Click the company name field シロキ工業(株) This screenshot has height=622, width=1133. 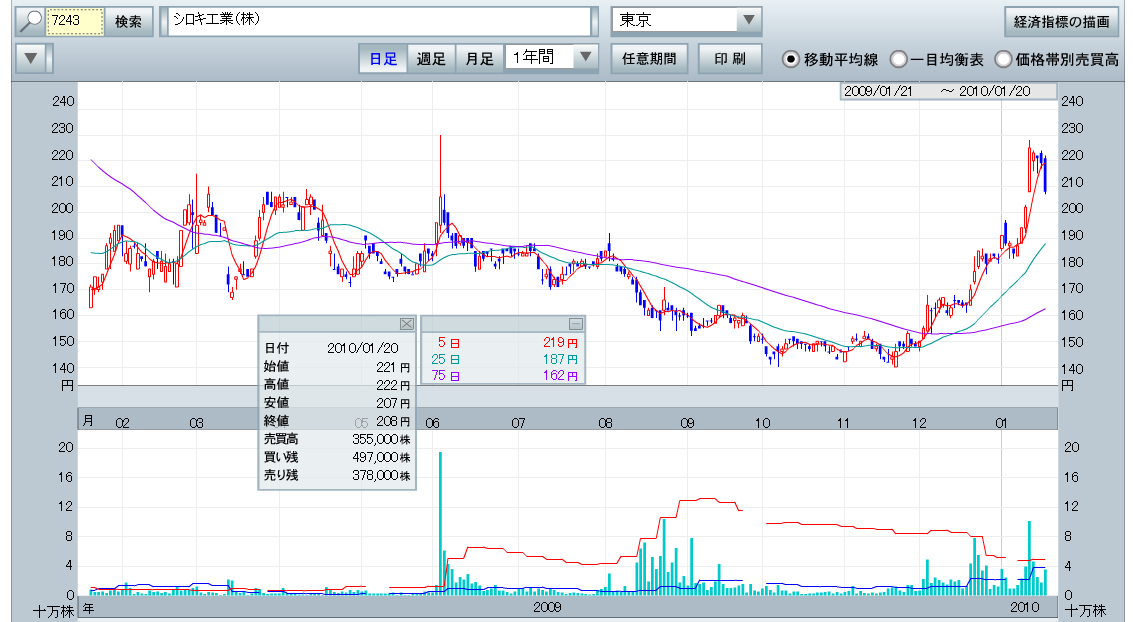tap(380, 21)
